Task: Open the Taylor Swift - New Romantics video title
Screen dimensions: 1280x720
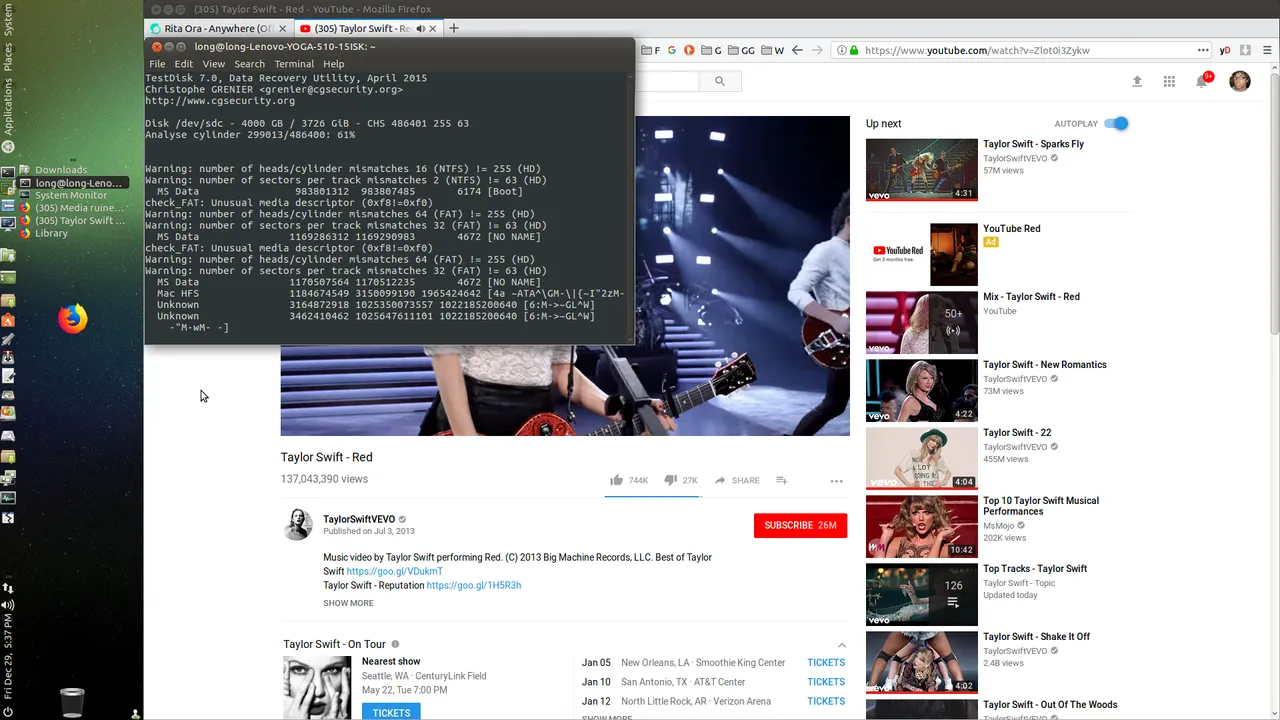Action: (x=1045, y=364)
